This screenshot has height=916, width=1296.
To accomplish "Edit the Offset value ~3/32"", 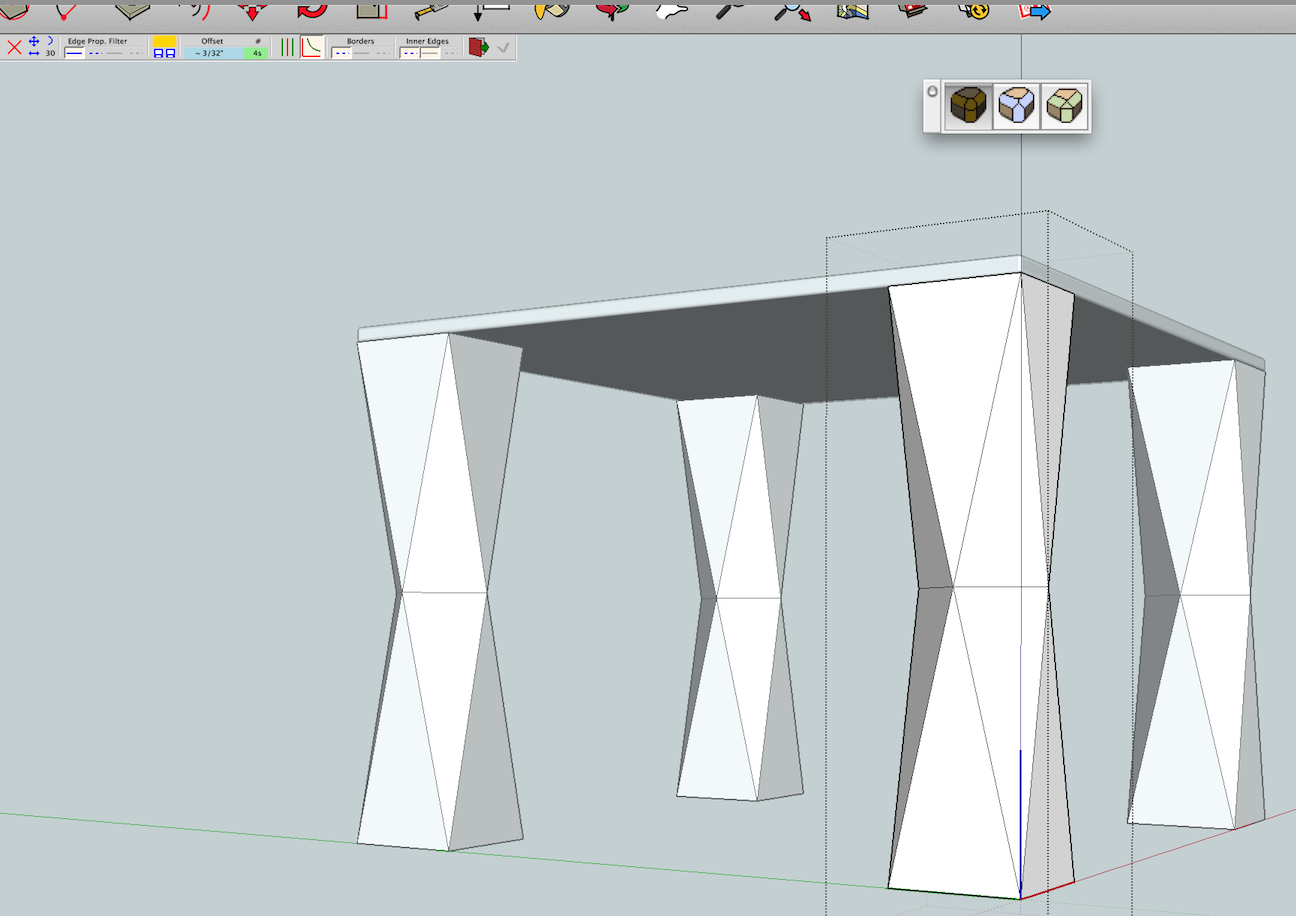I will click(x=213, y=53).
